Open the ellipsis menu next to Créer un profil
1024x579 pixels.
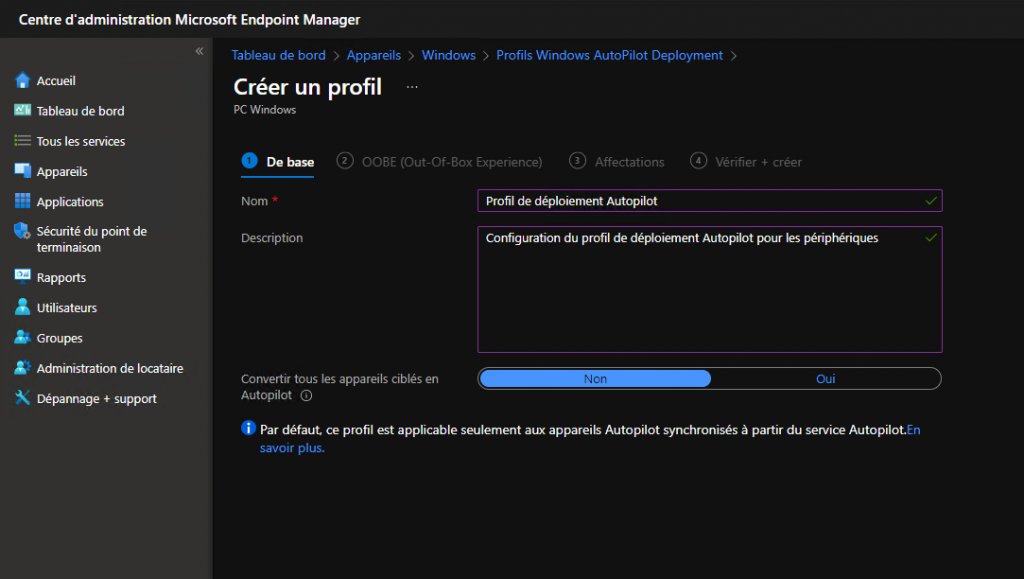(x=412, y=87)
